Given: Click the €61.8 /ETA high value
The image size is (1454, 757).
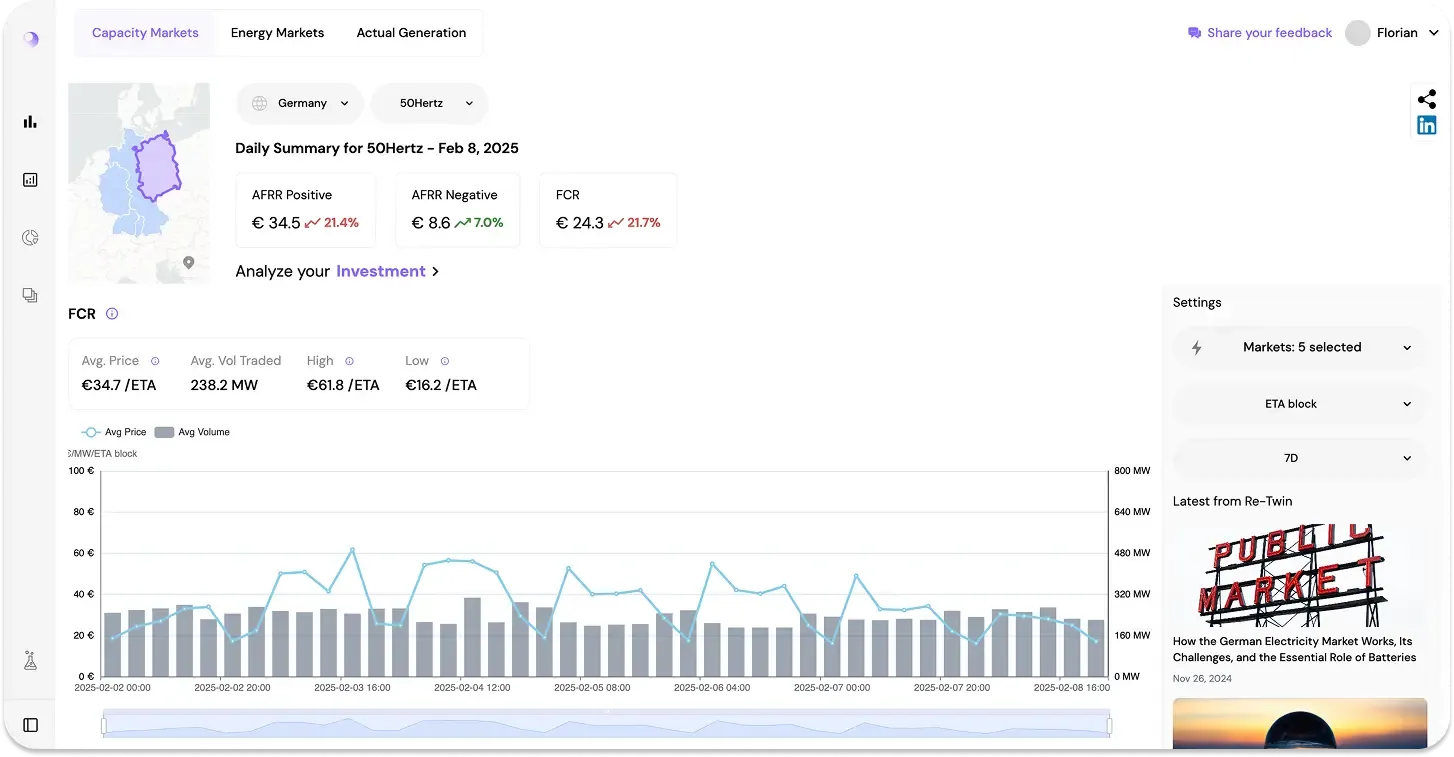Looking at the screenshot, I should (x=343, y=385).
